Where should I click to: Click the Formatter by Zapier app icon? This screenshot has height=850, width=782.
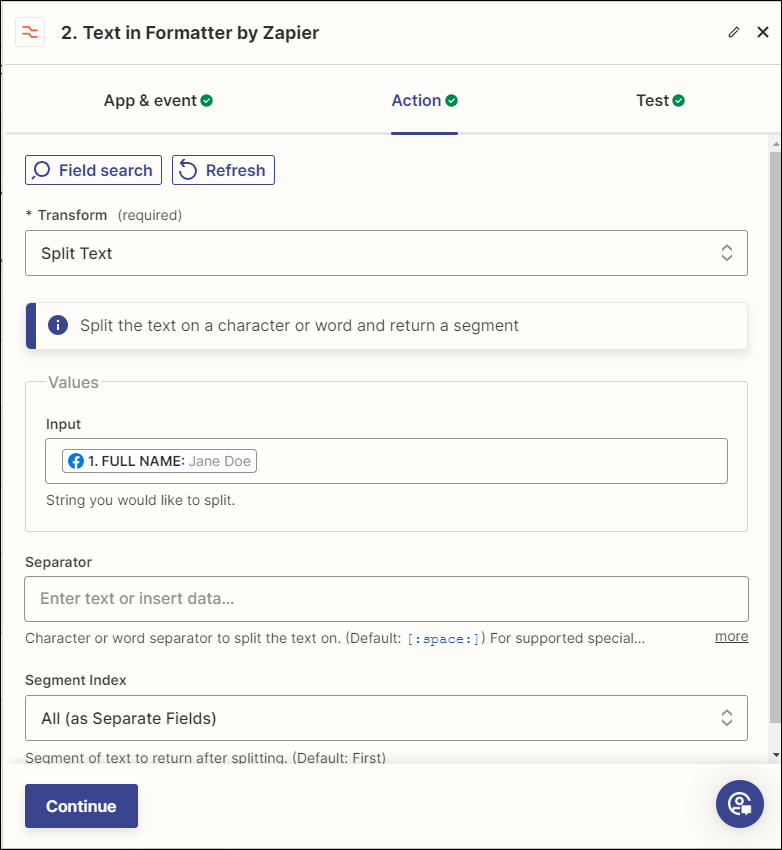pyautogui.click(x=30, y=33)
